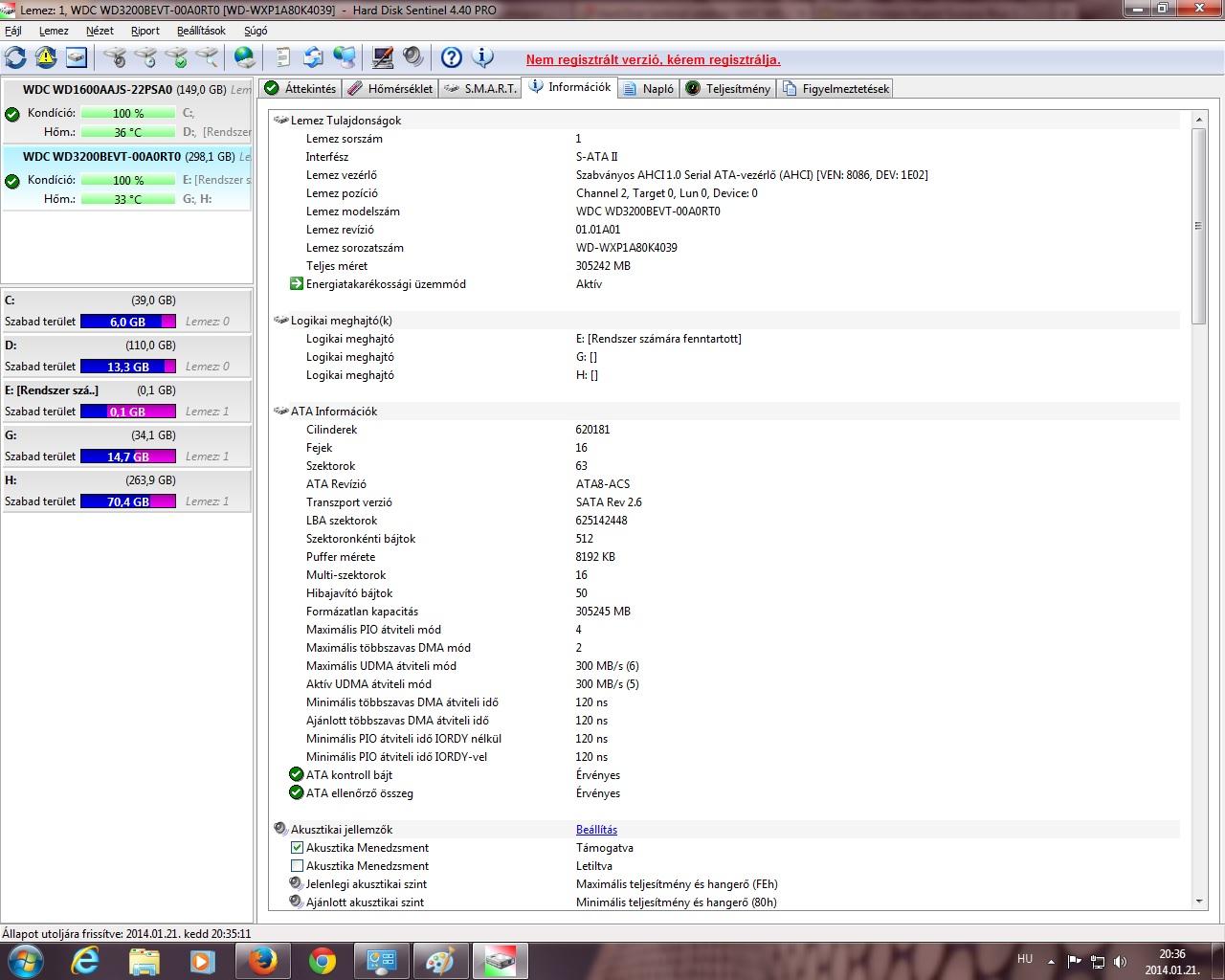Screen dimensions: 1225x980
Task: Click the report document toolbar icon
Action: tap(283, 57)
